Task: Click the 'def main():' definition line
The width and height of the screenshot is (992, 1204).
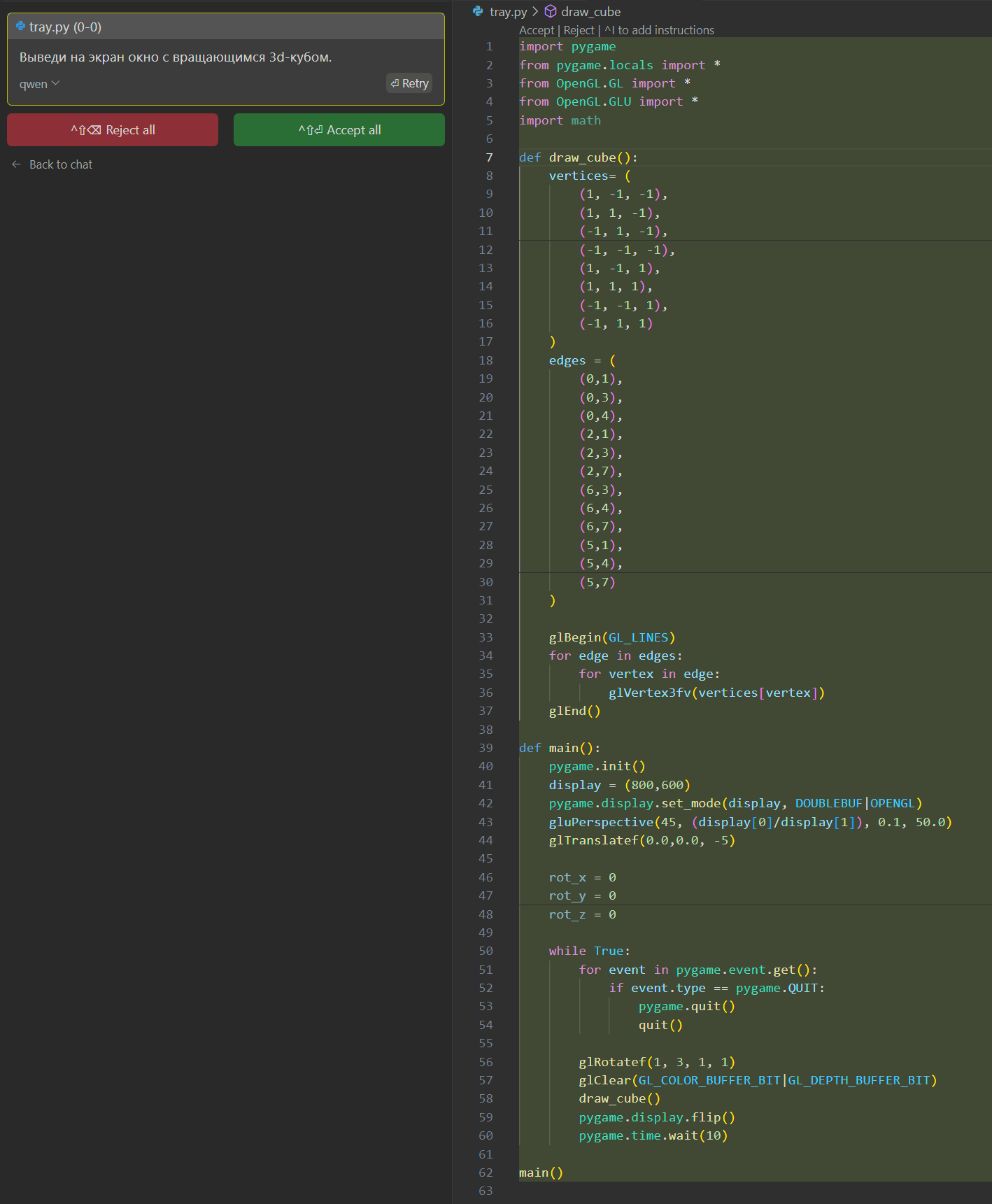Action: click(560, 748)
